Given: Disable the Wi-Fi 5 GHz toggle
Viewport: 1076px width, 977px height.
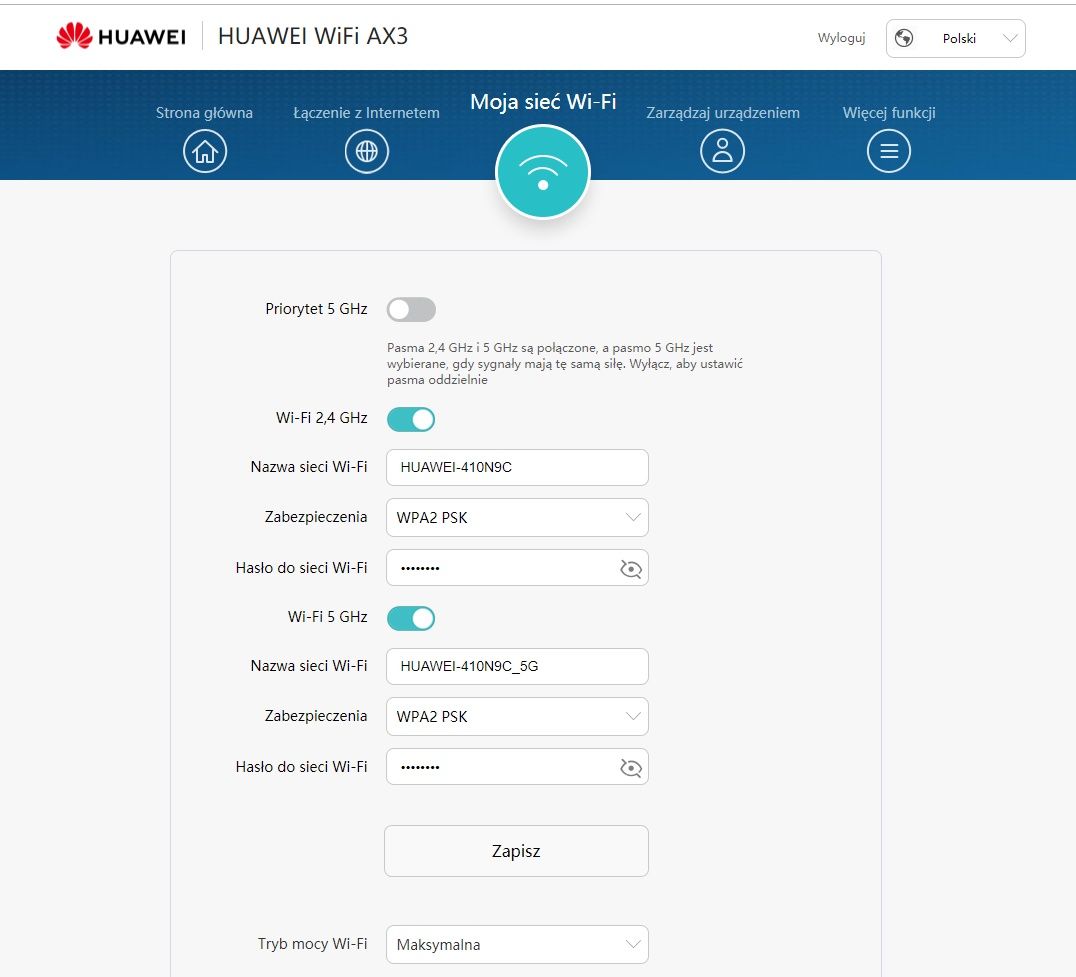Looking at the screenshot, I should pos(411,618).
